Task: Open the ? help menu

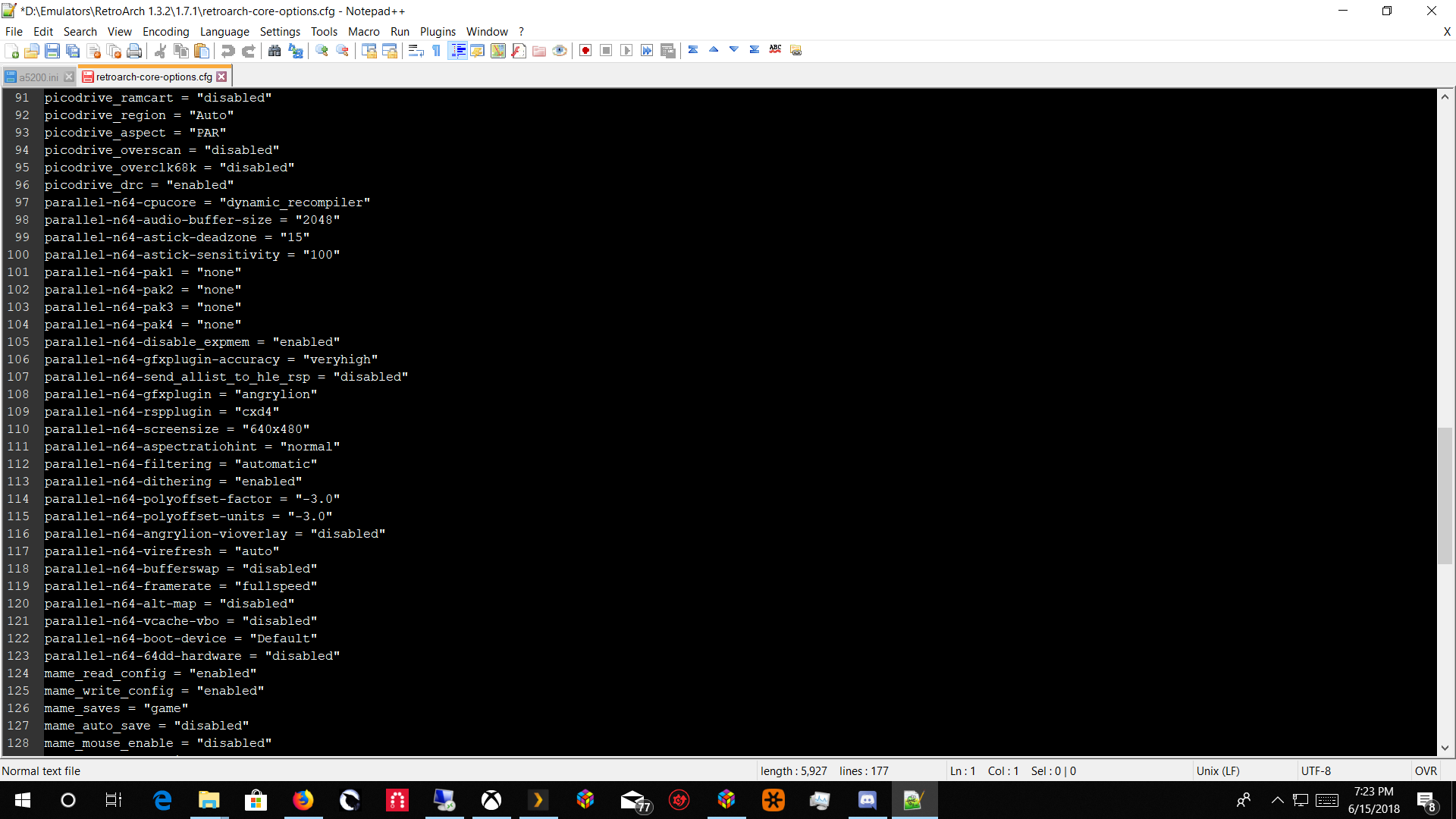Action: [x=521, y=32]
